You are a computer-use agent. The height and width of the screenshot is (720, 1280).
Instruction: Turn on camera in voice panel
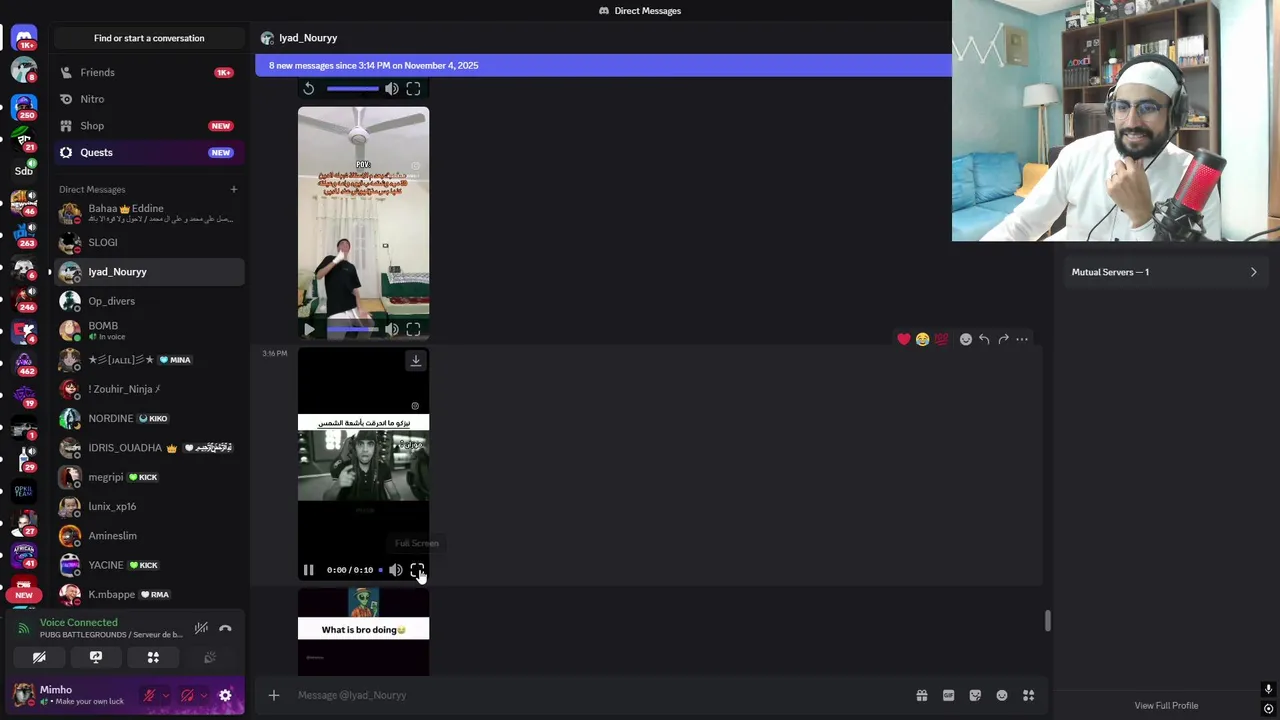point(39,657)
